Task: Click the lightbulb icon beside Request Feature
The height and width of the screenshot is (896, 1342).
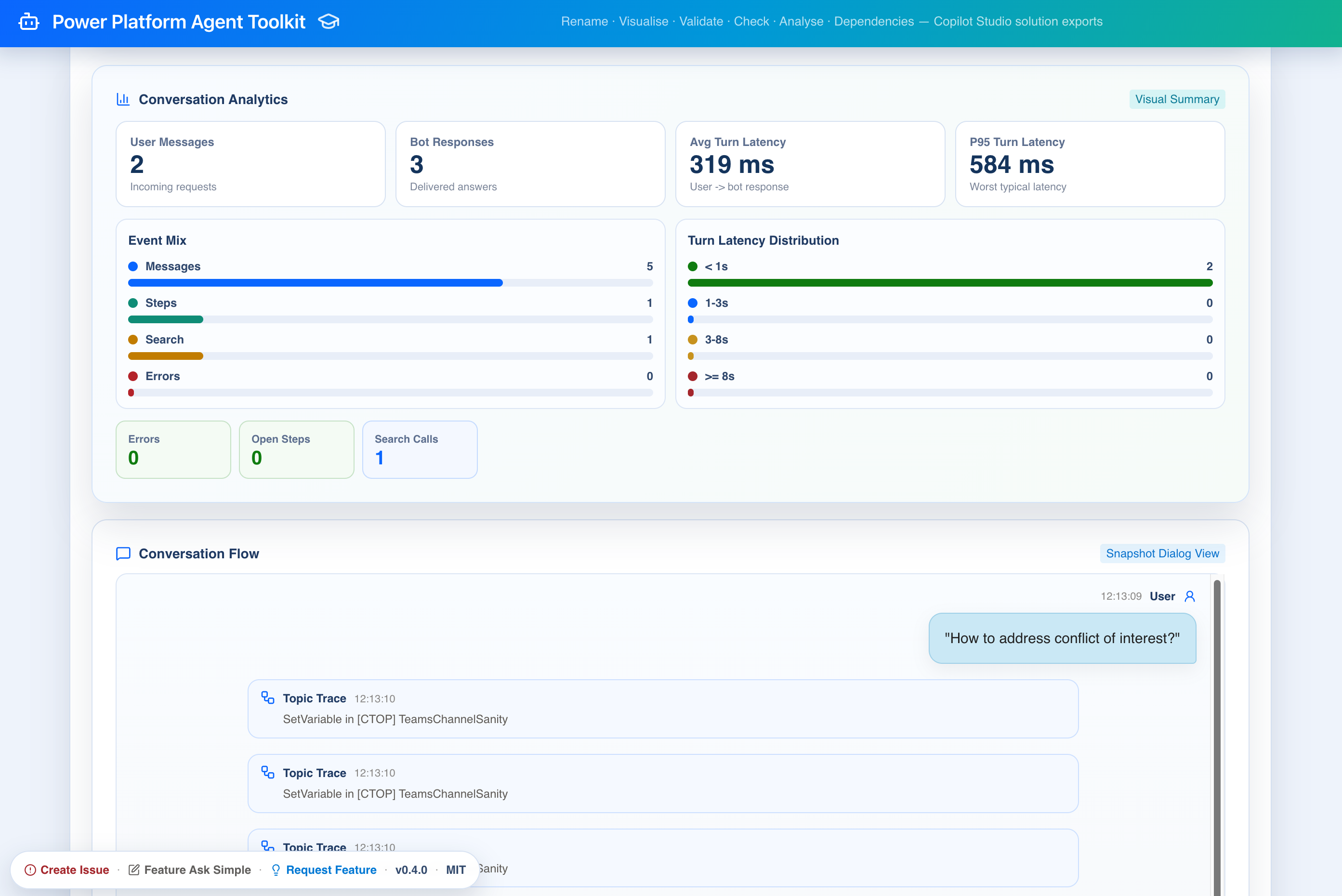Action: click(x=276, y=870)
